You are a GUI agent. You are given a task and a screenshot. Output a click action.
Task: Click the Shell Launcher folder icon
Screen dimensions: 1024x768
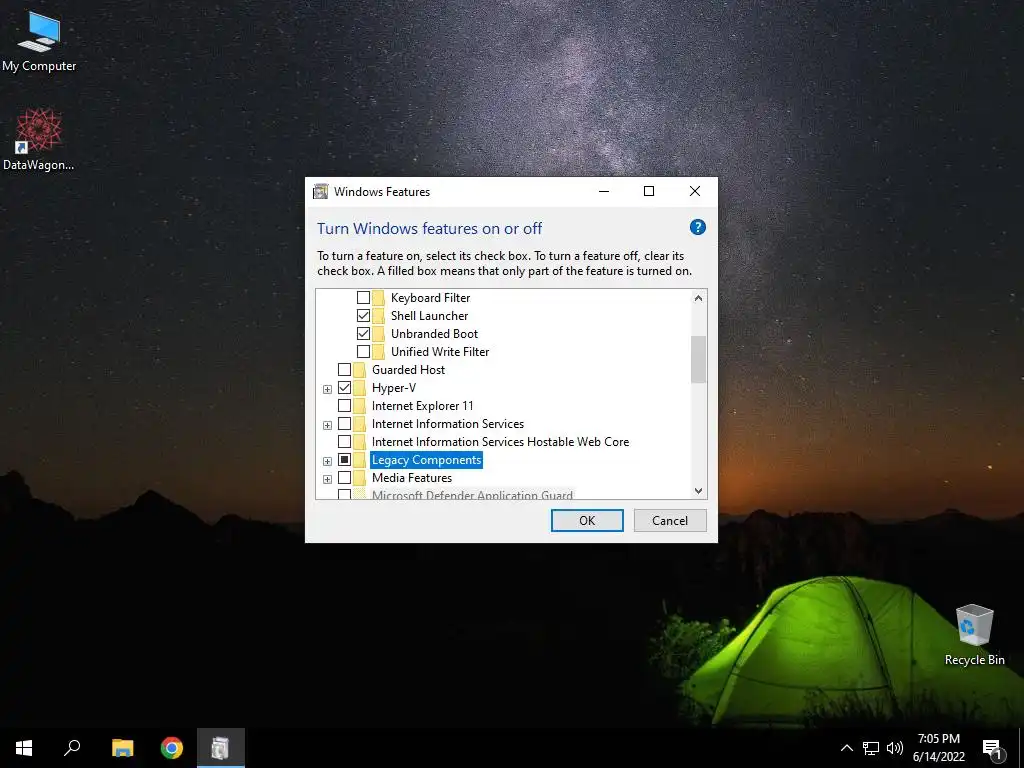(379, 316)
